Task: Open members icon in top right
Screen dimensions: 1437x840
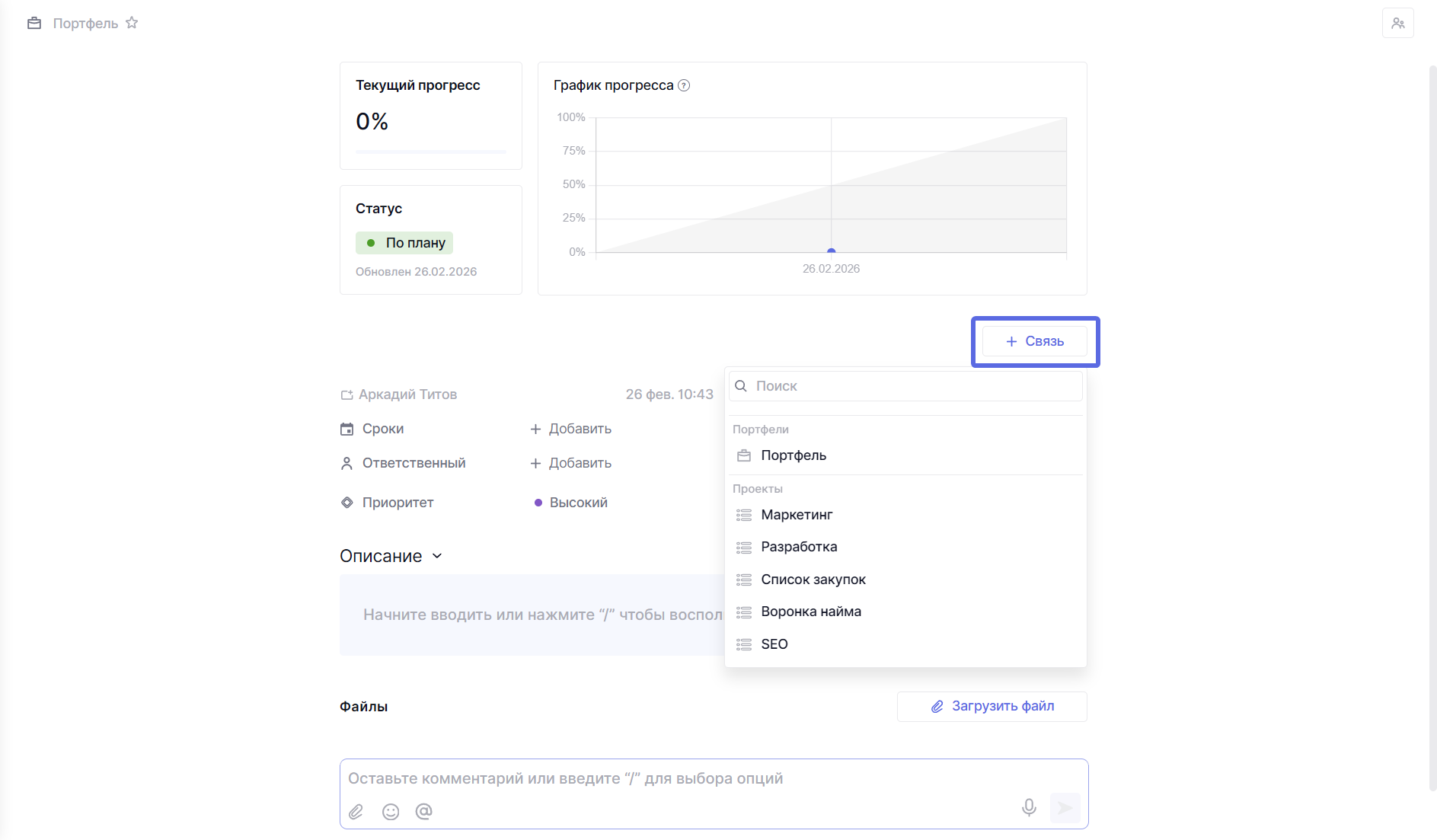Action: point(1397,23)
